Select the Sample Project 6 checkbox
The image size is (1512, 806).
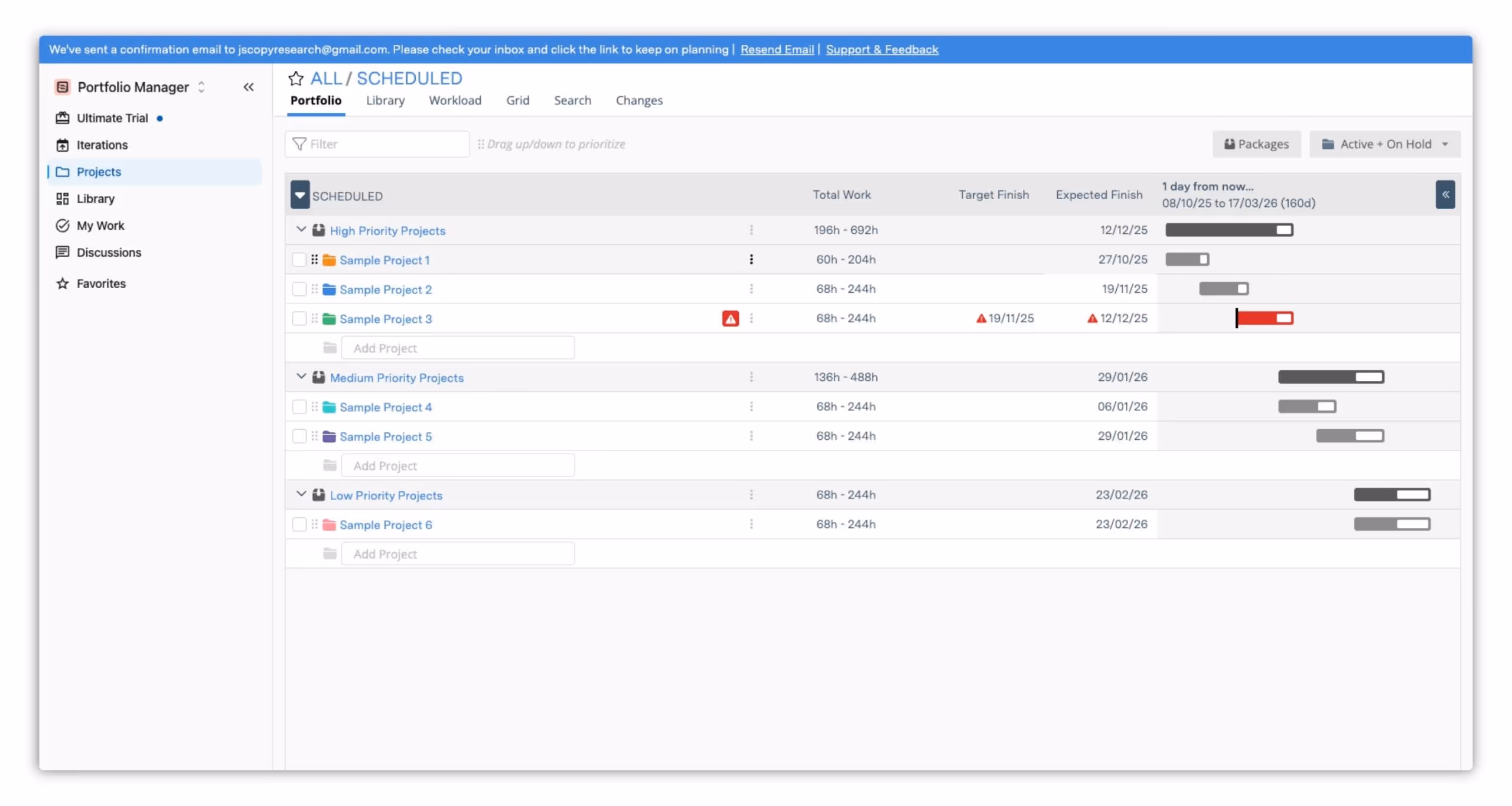click(x=299, y=524)
